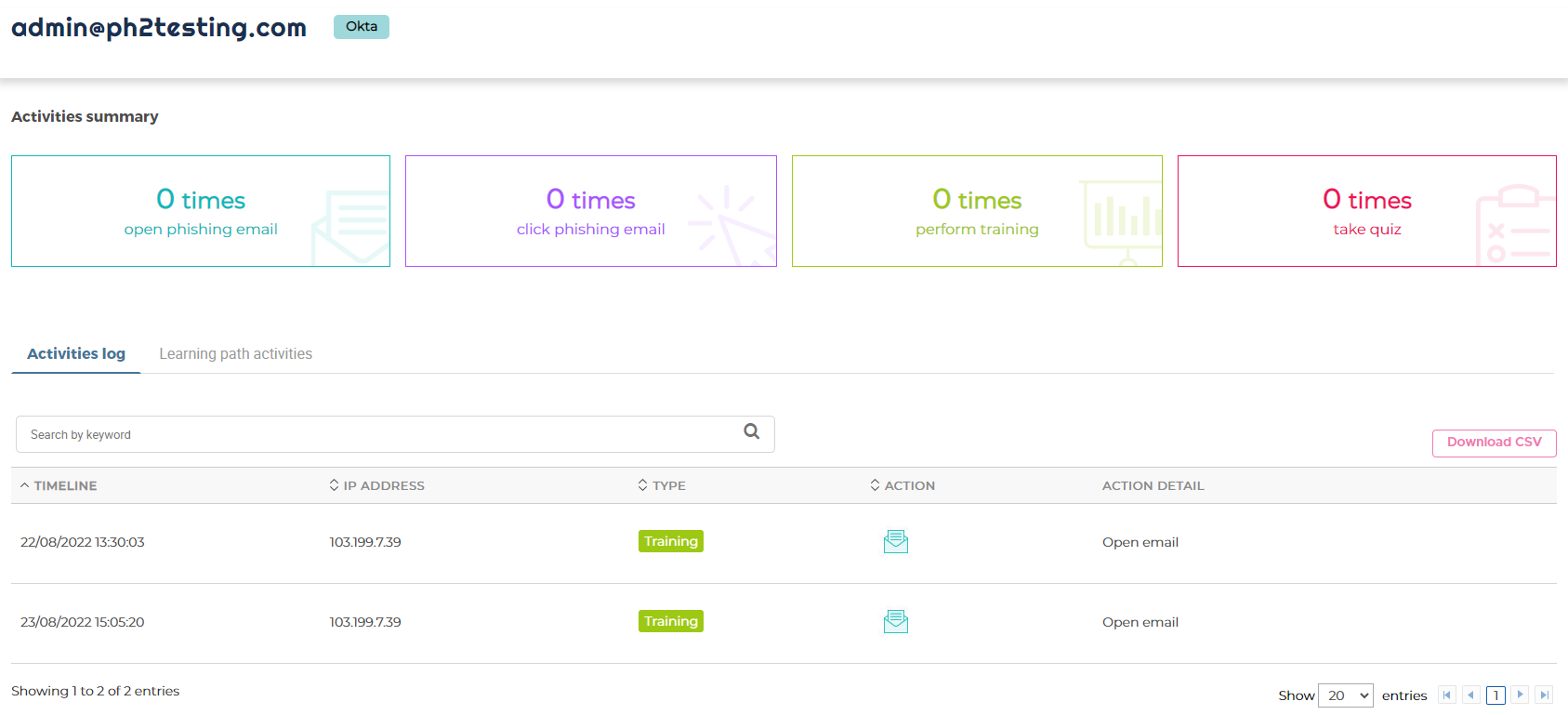1568x715 pixels.
Task: Open the Show entries dropdown
Action: pyautogui.click(x=1346, y=695)
